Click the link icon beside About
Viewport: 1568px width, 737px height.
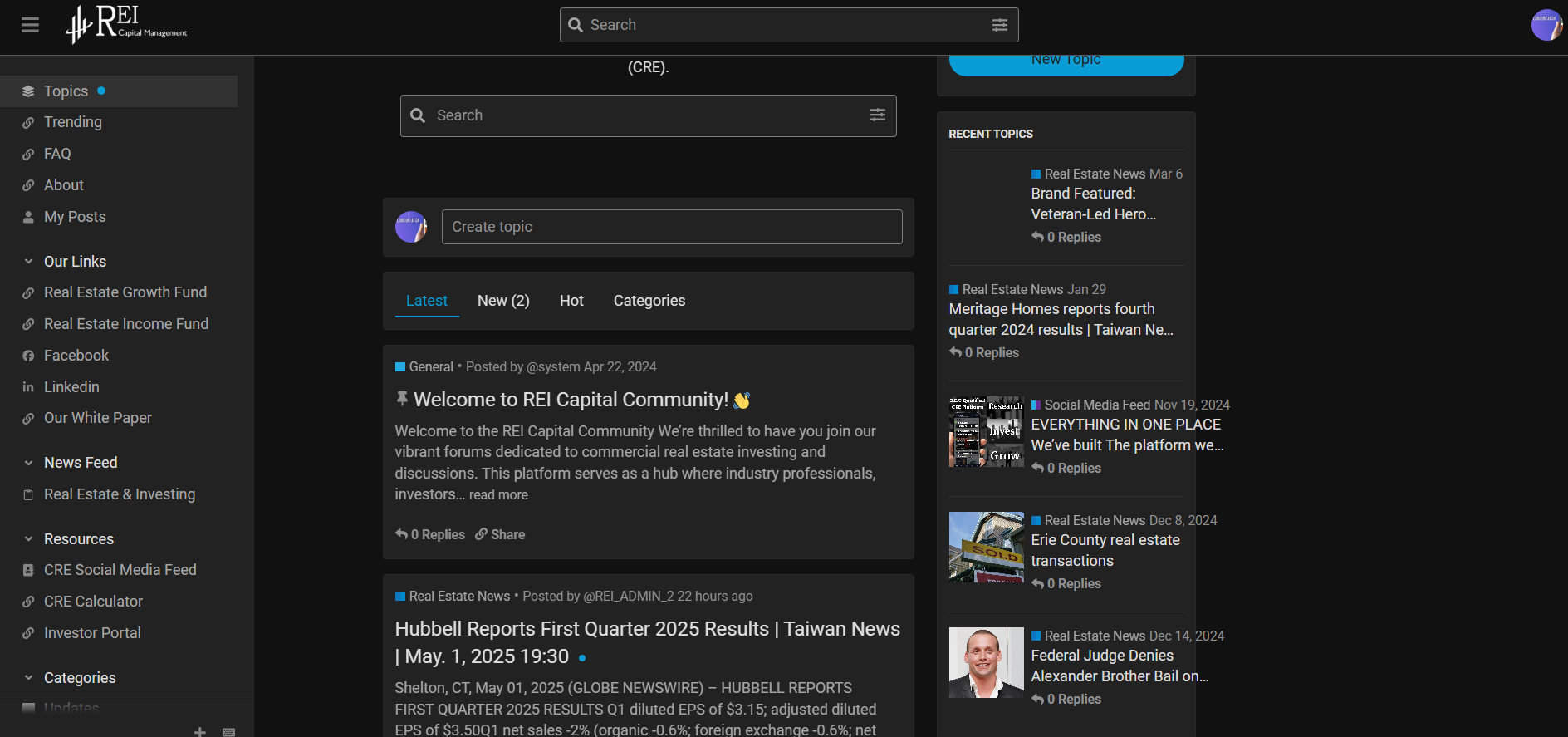(x=28, y=186)
